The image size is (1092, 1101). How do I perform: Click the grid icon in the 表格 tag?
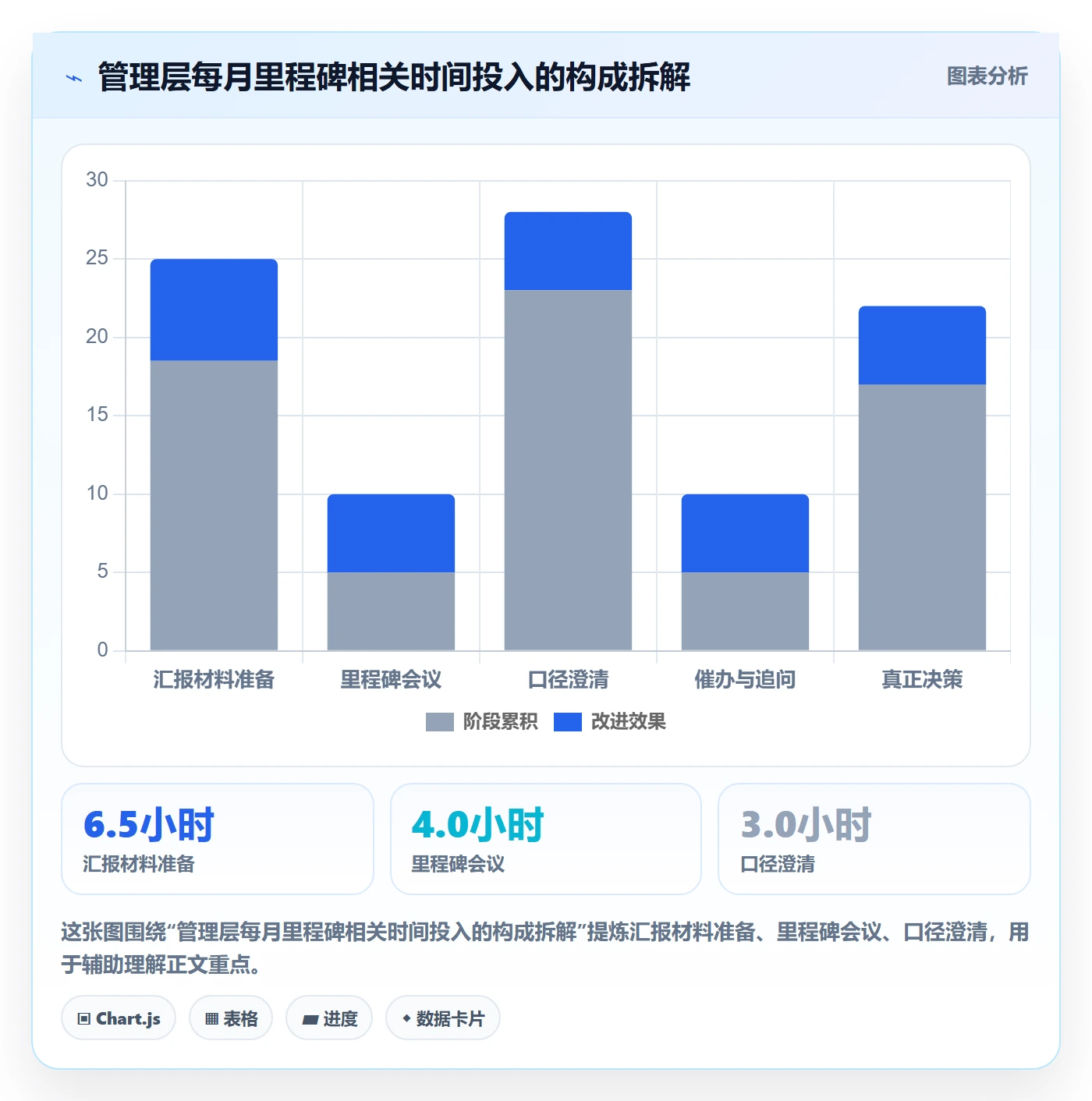211,1019
